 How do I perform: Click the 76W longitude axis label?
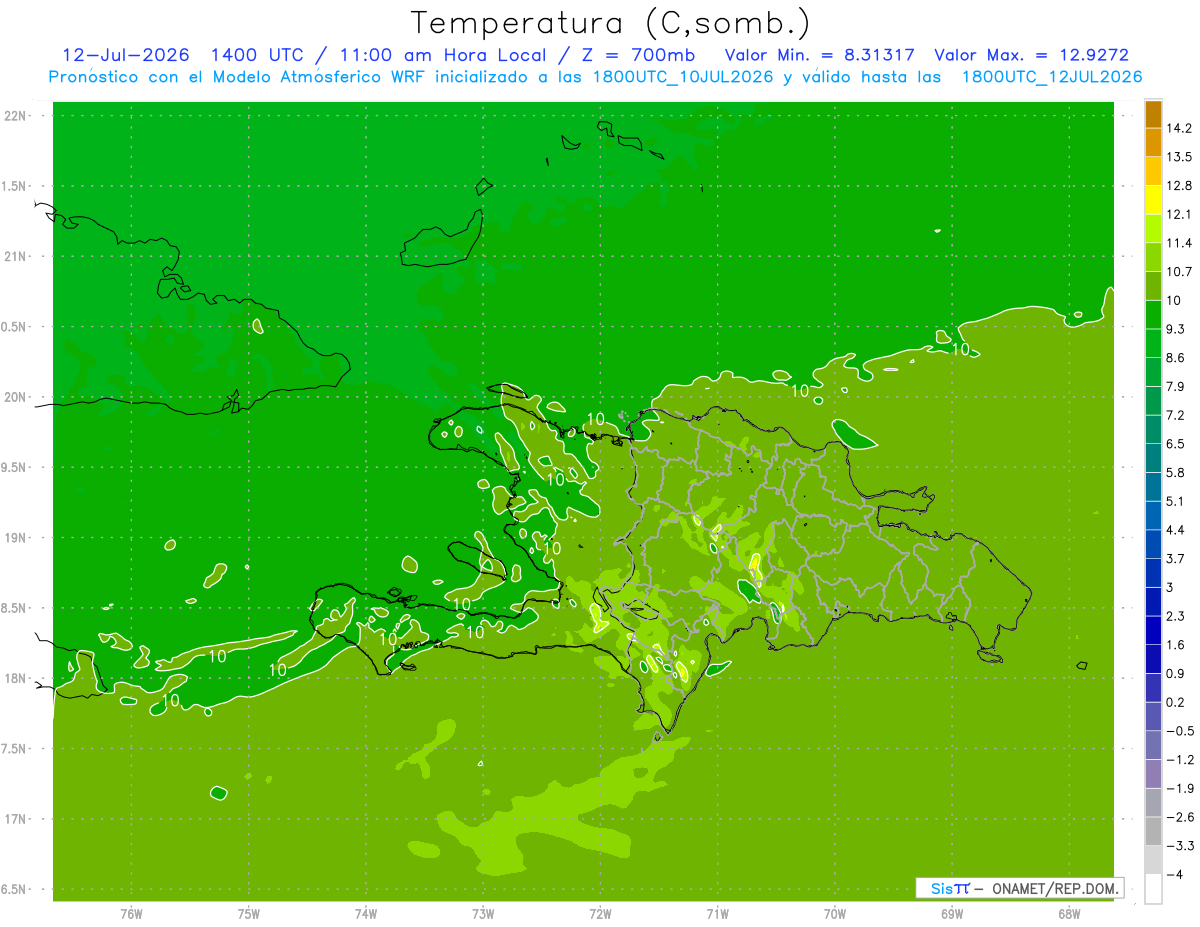[x=131, y=912]
